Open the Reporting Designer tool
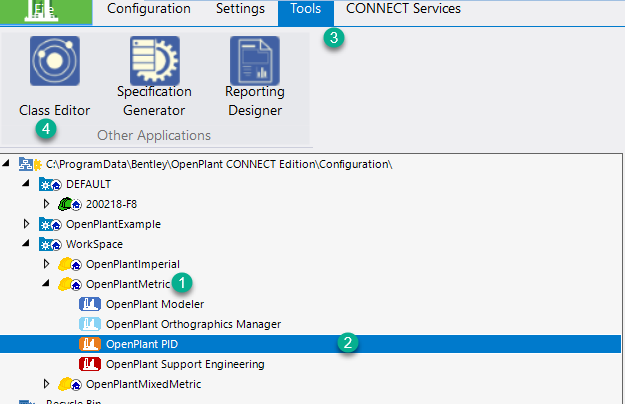 255,76
